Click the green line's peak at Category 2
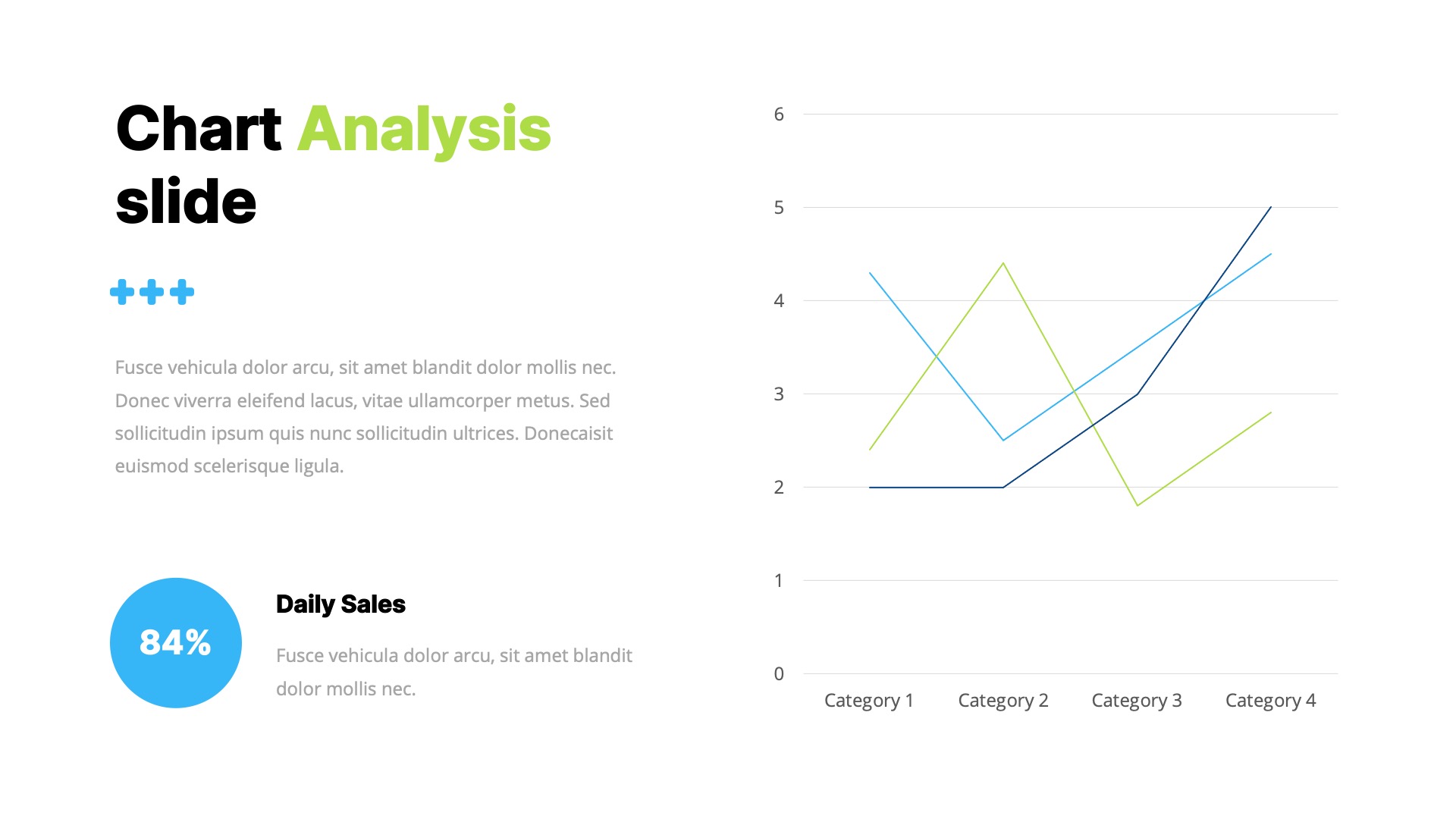The image size is (1456, 819). 1003,264
